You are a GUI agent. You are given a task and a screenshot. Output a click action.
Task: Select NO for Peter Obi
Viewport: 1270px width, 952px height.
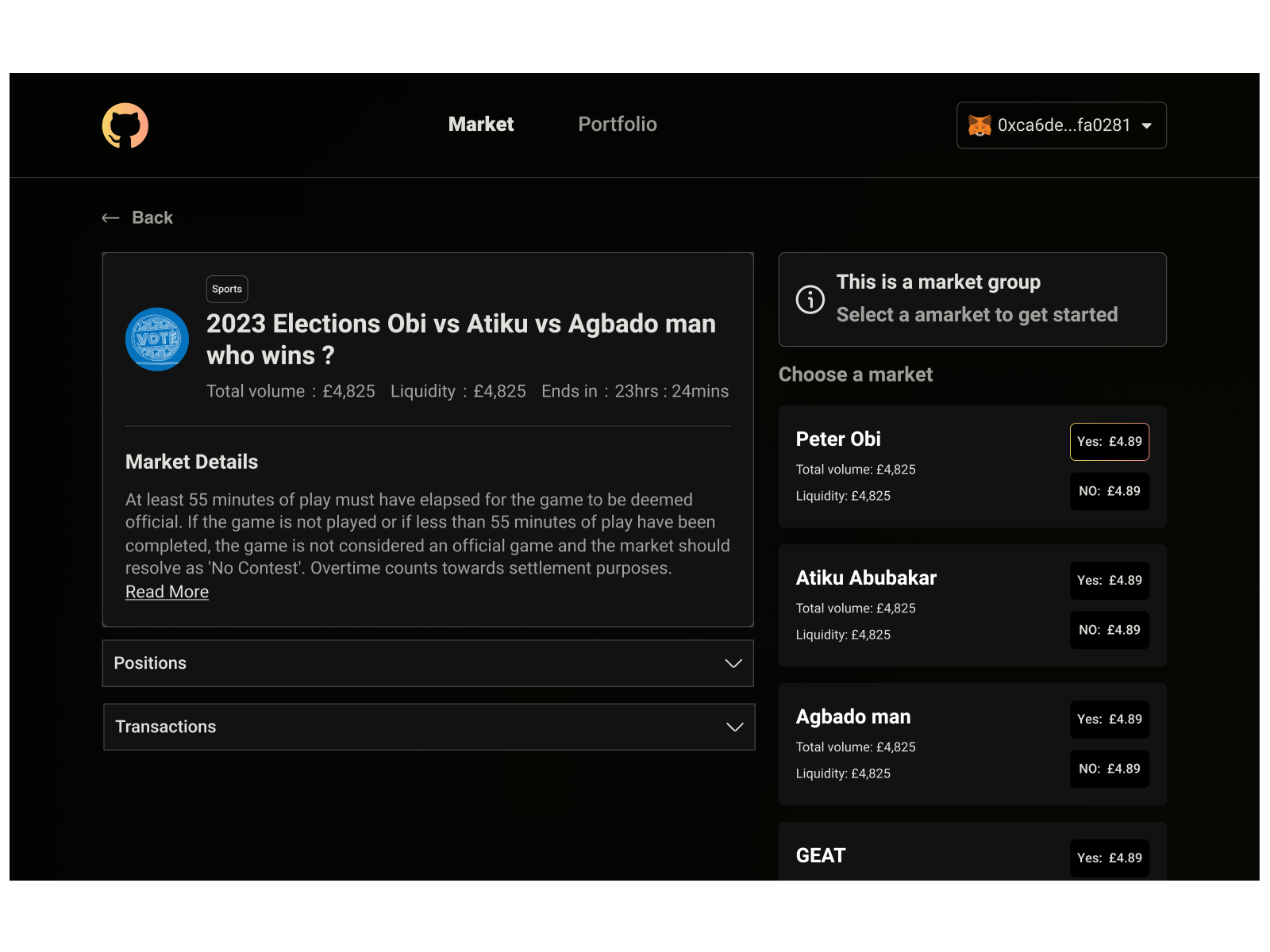coord(1109,491)
